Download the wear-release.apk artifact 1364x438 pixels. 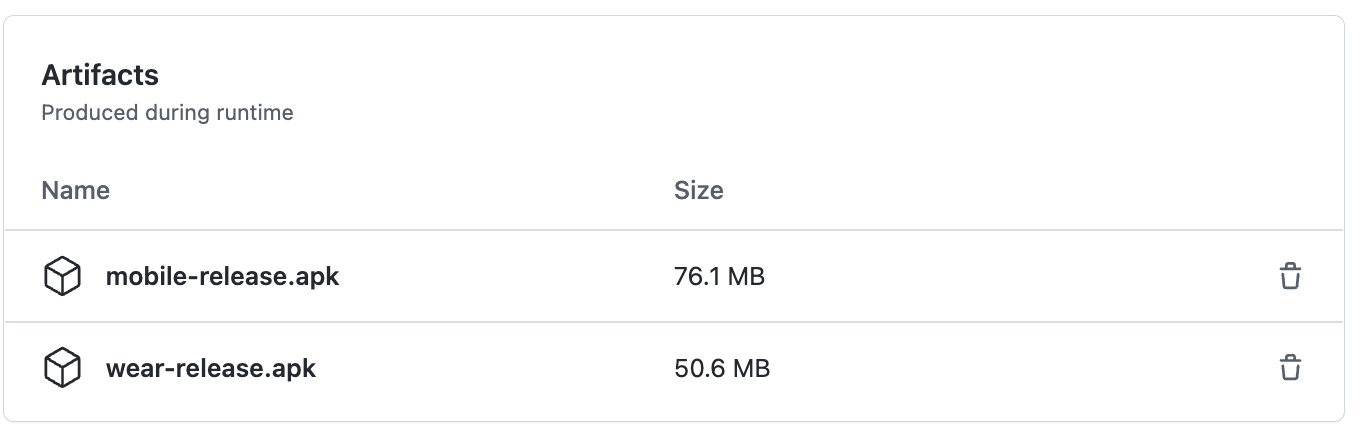[210, 368]
